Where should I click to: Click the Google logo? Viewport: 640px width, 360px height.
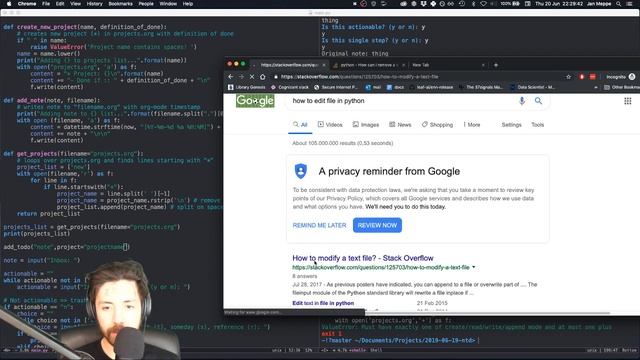(x=255, y=101)
